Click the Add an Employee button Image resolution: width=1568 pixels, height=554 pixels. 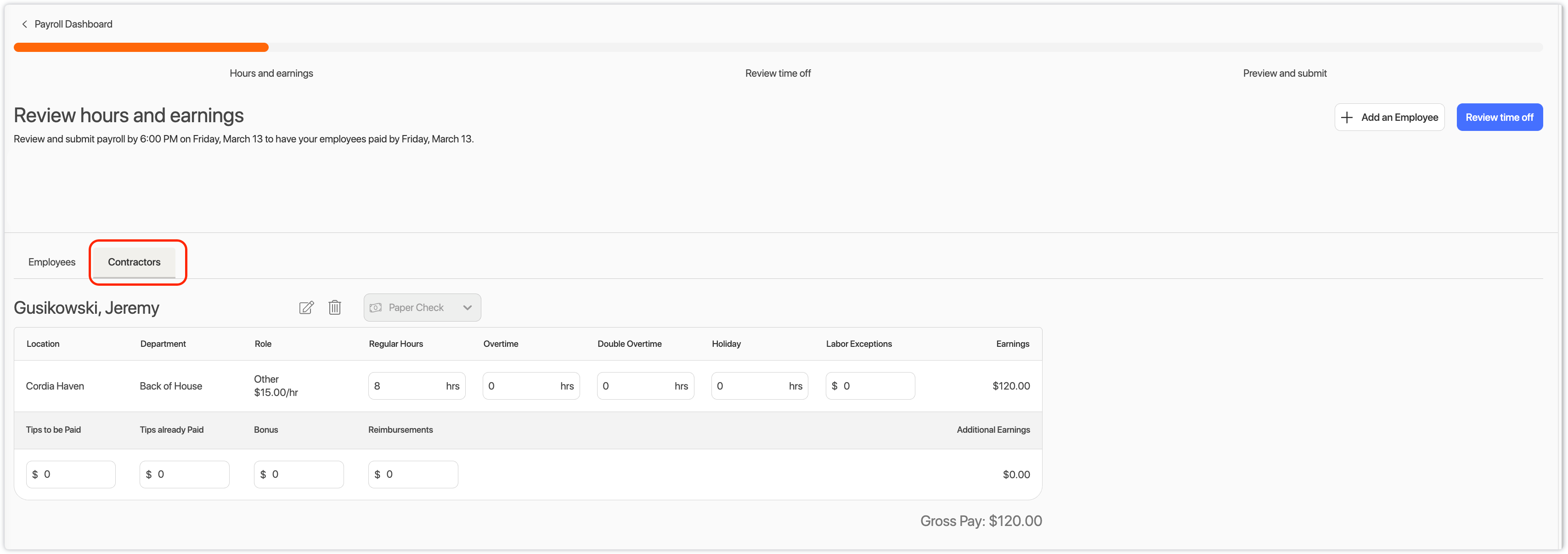(1389, 118)
